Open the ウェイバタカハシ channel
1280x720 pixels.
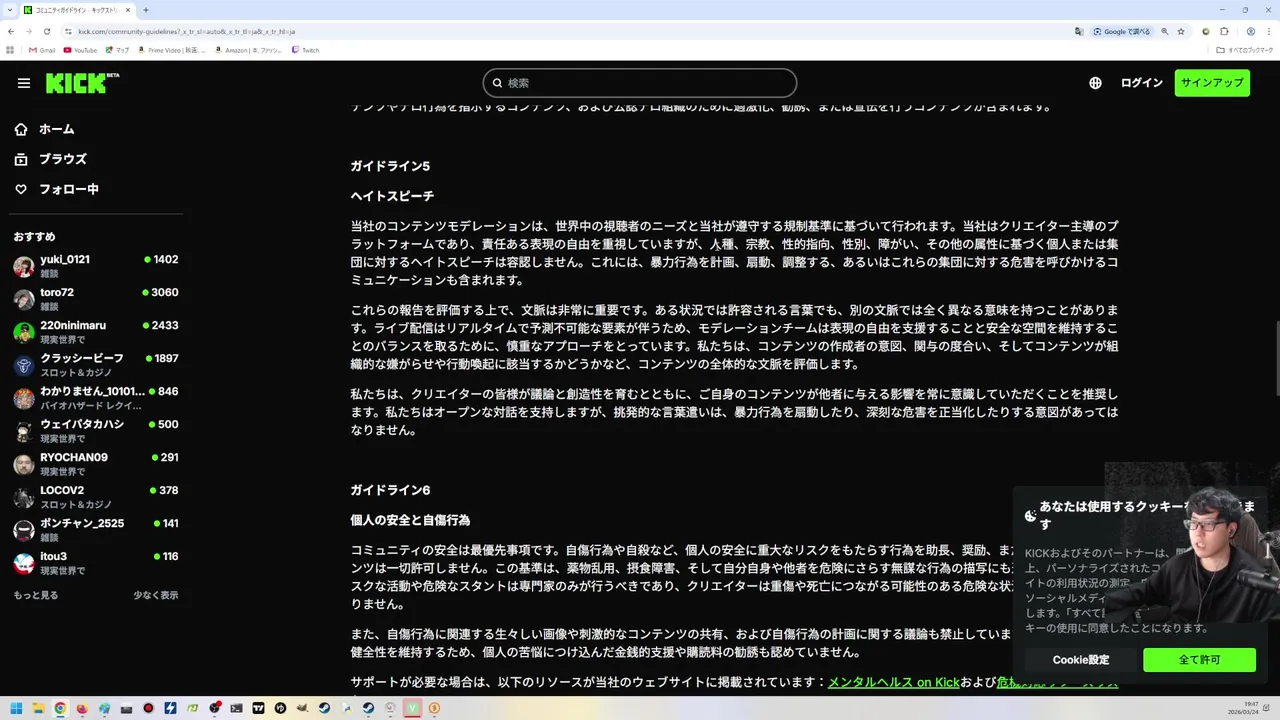tap(96, 431)
